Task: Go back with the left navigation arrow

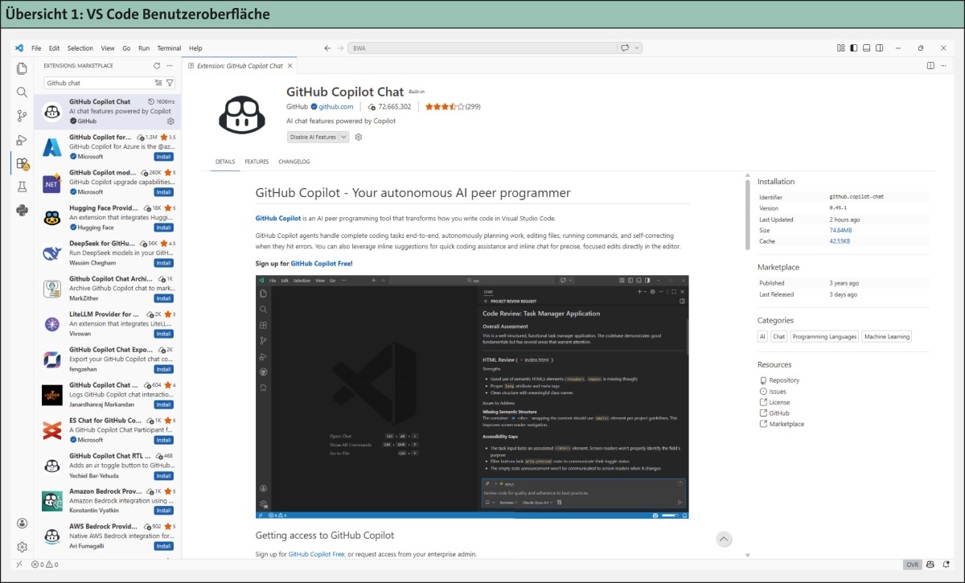Action: click(x=327, y=48)
